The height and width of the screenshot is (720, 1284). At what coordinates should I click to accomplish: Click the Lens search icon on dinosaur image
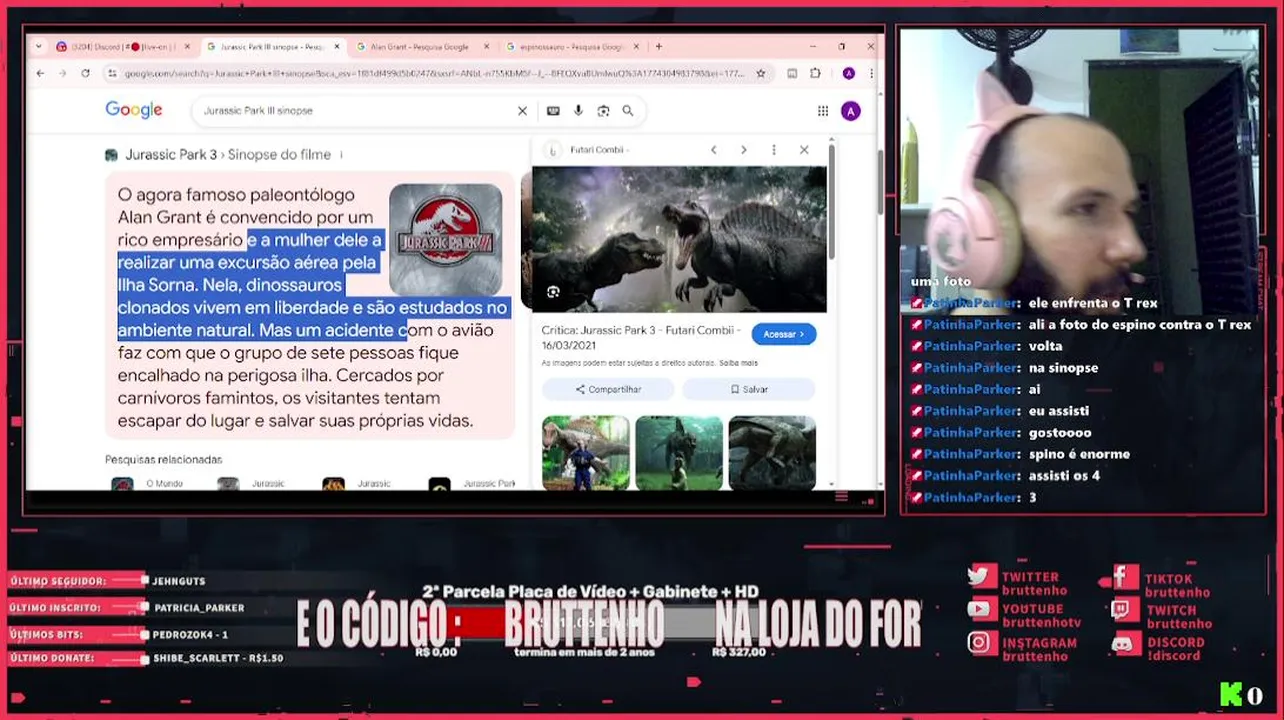tap(553, 292)
